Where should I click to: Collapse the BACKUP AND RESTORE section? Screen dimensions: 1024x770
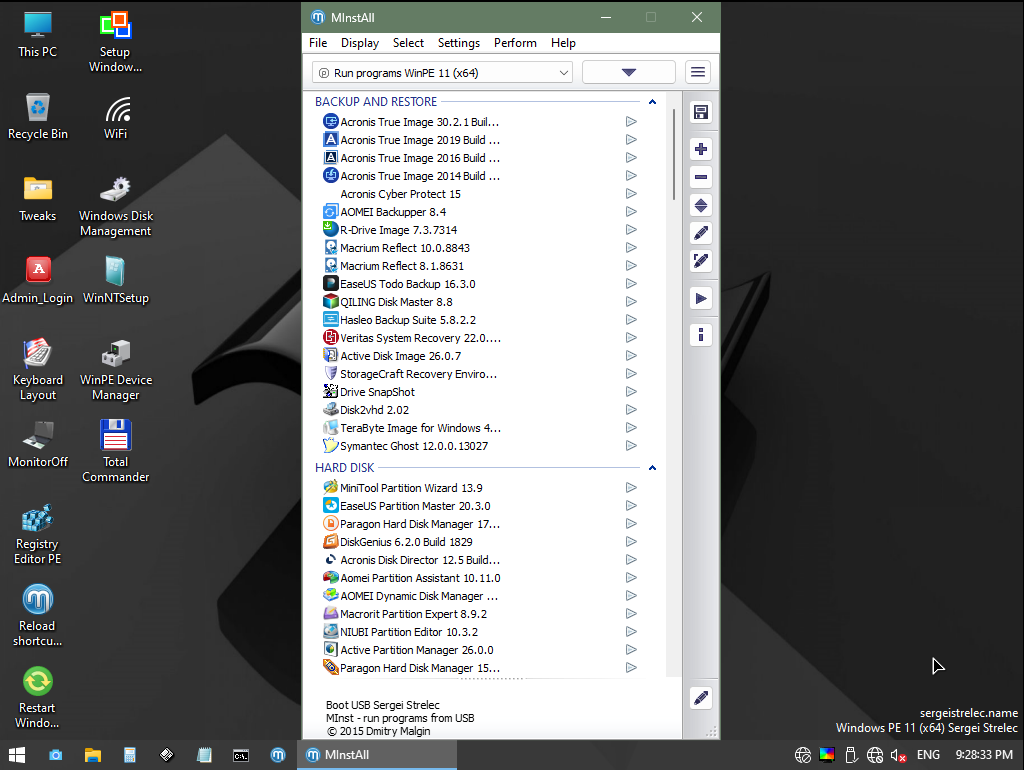(652, 102)
